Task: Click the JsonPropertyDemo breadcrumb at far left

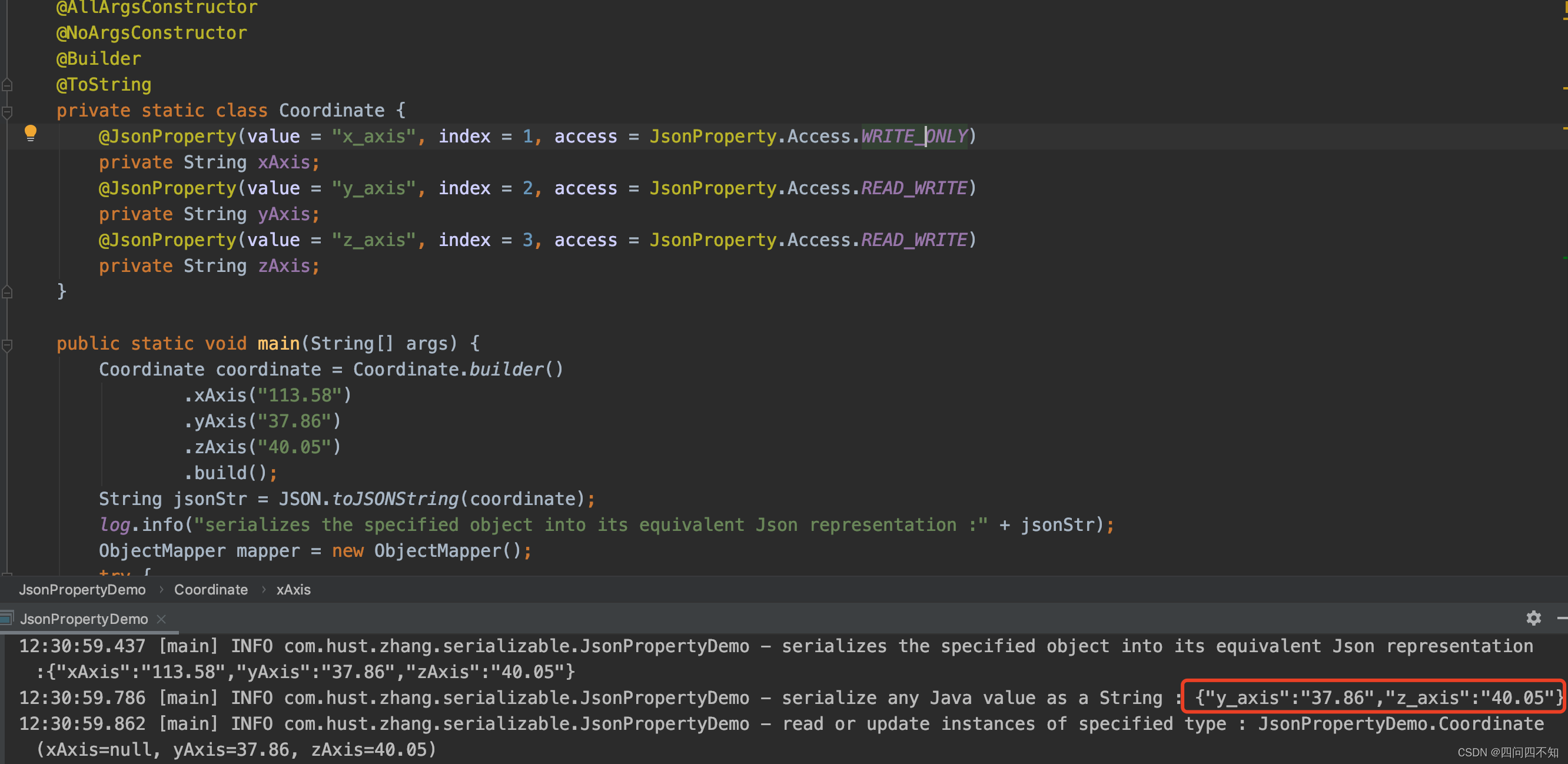Action: tap(83, 589)
